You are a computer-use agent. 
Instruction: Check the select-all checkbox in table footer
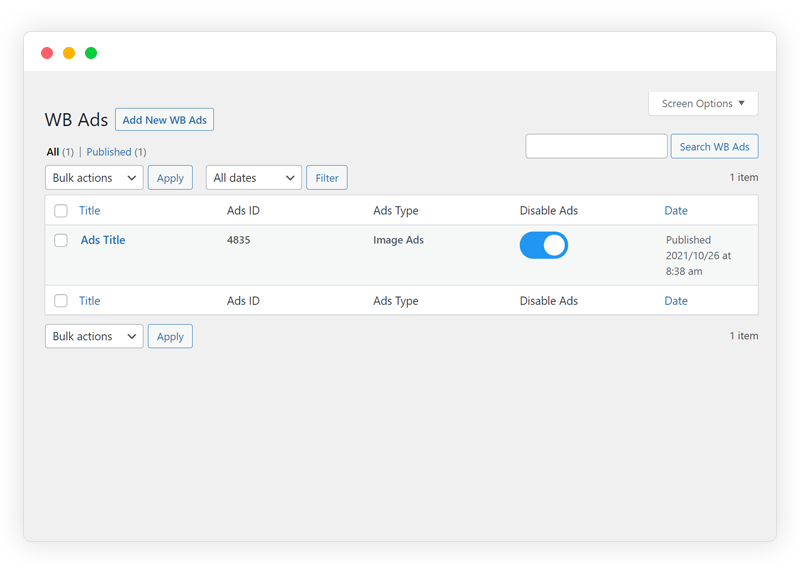pos(61,301)
